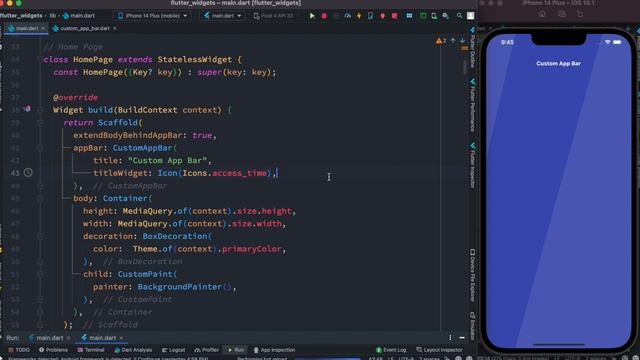
Task: Open Run panel options three-dot menu
Action: click(x=450, y=338)
